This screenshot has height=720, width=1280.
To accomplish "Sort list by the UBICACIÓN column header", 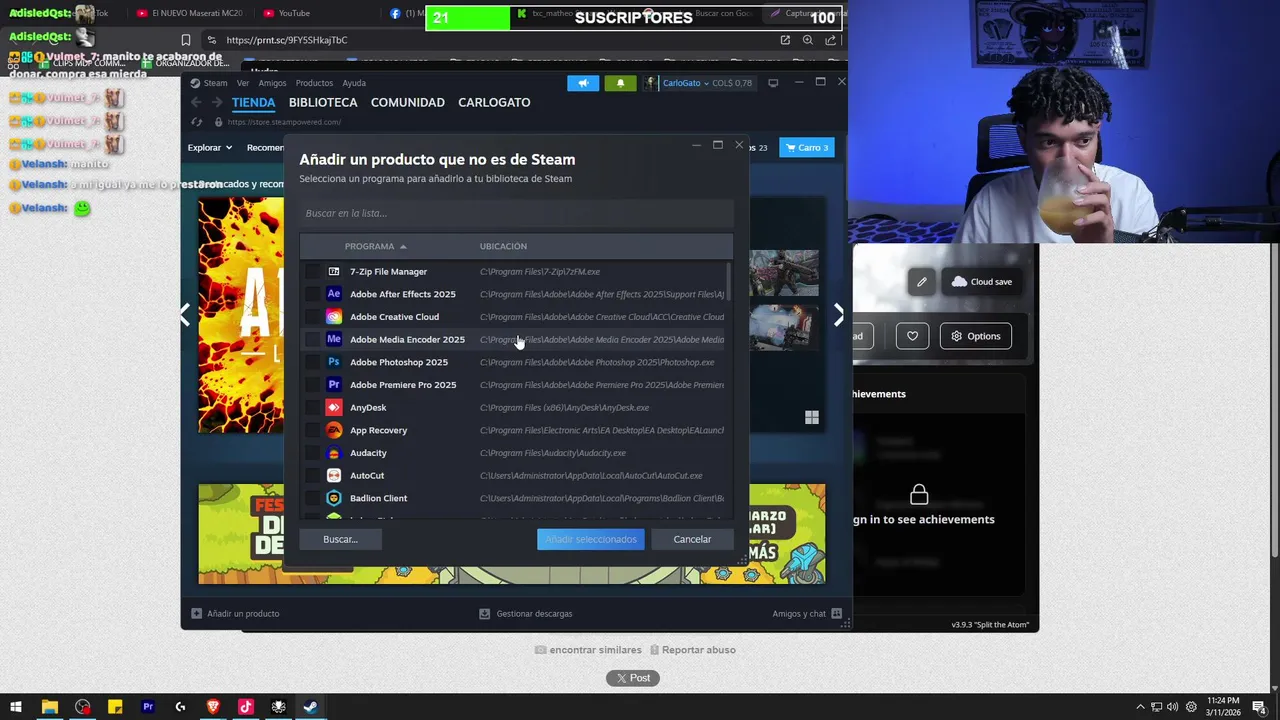I will [503, 246].
